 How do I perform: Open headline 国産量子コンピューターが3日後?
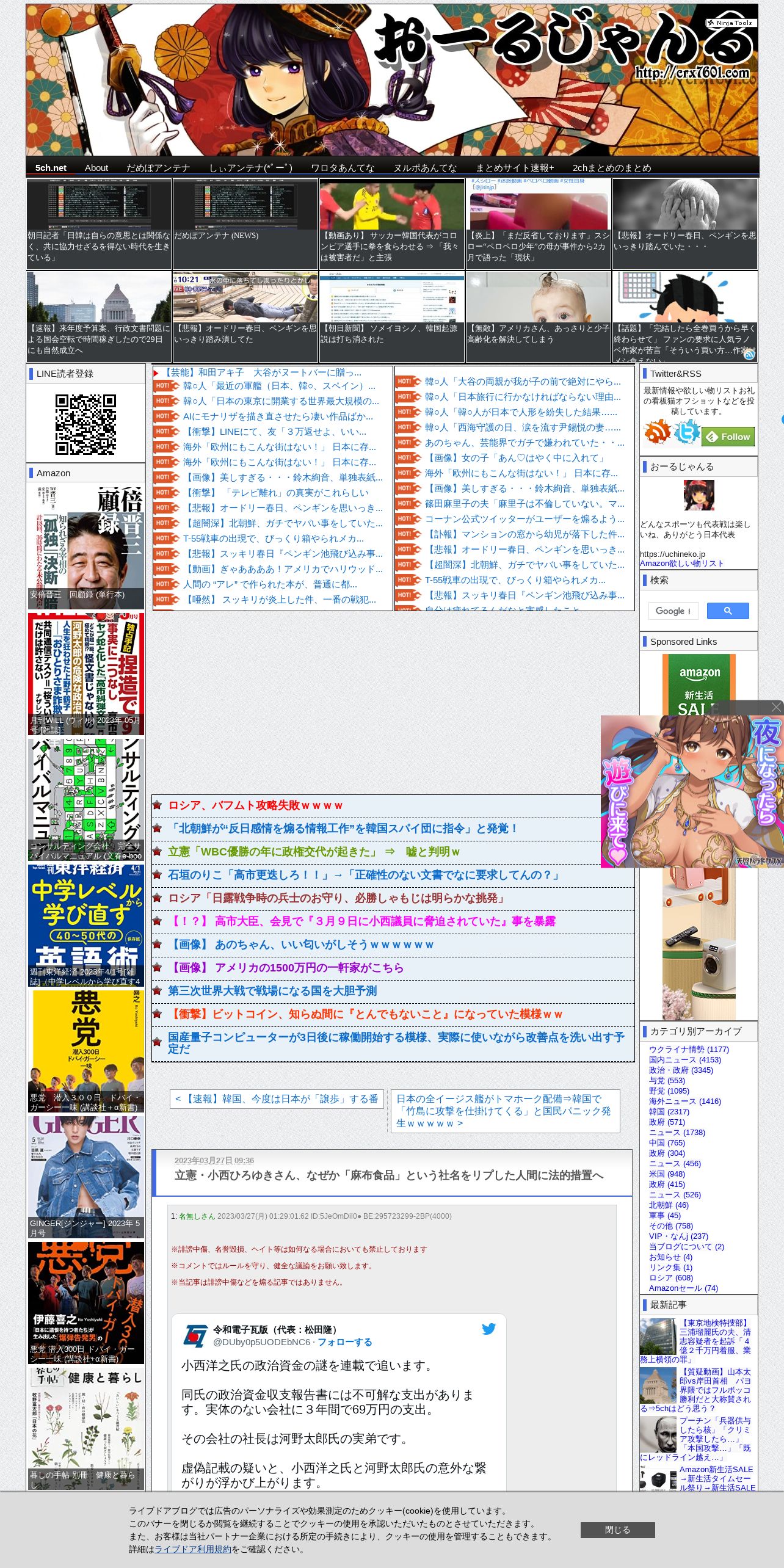[397, 1043]
